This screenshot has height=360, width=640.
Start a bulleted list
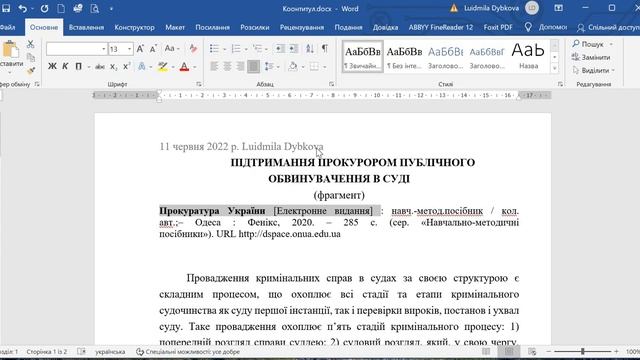pyautogui.click(x=214, y=49)
